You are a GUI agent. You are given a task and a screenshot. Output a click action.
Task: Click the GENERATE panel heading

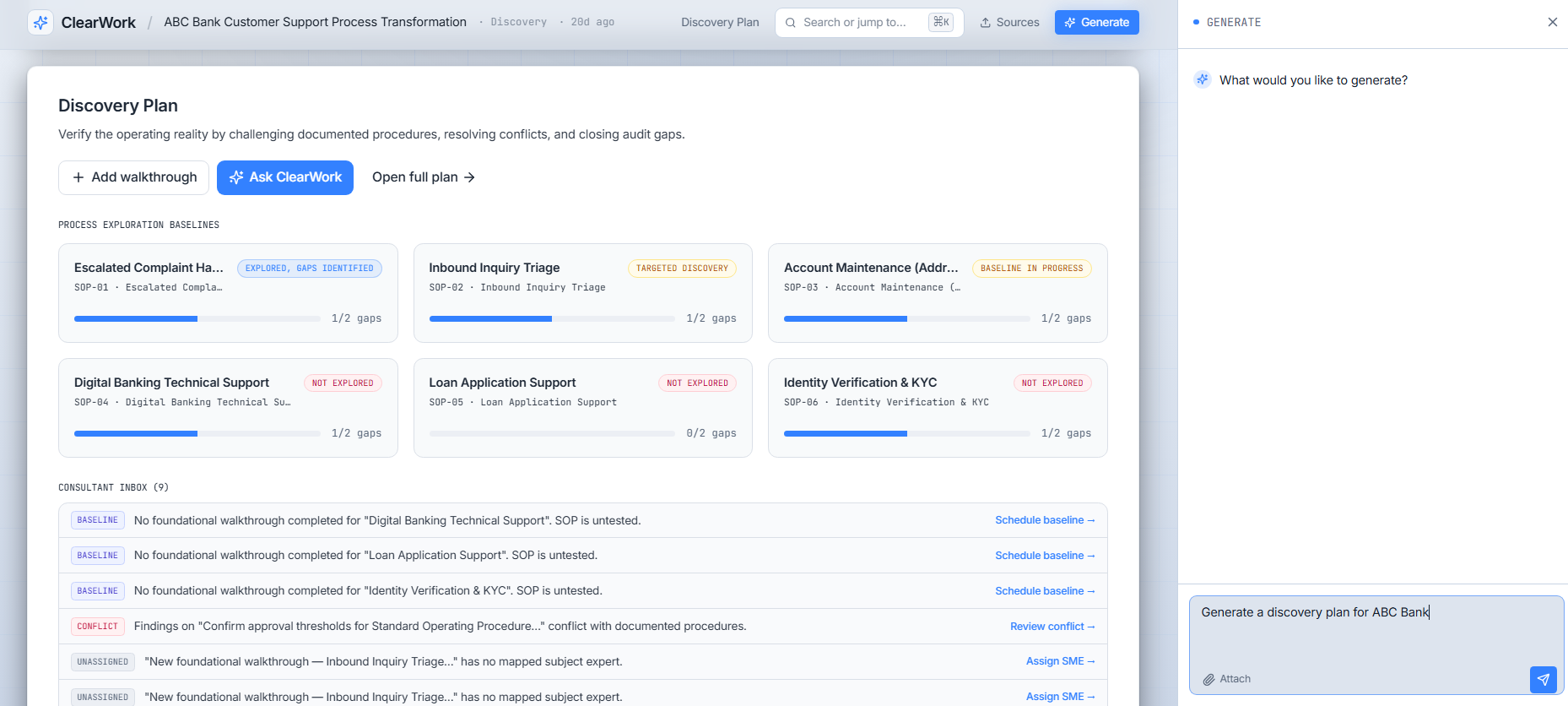(x=1234, y=23)
